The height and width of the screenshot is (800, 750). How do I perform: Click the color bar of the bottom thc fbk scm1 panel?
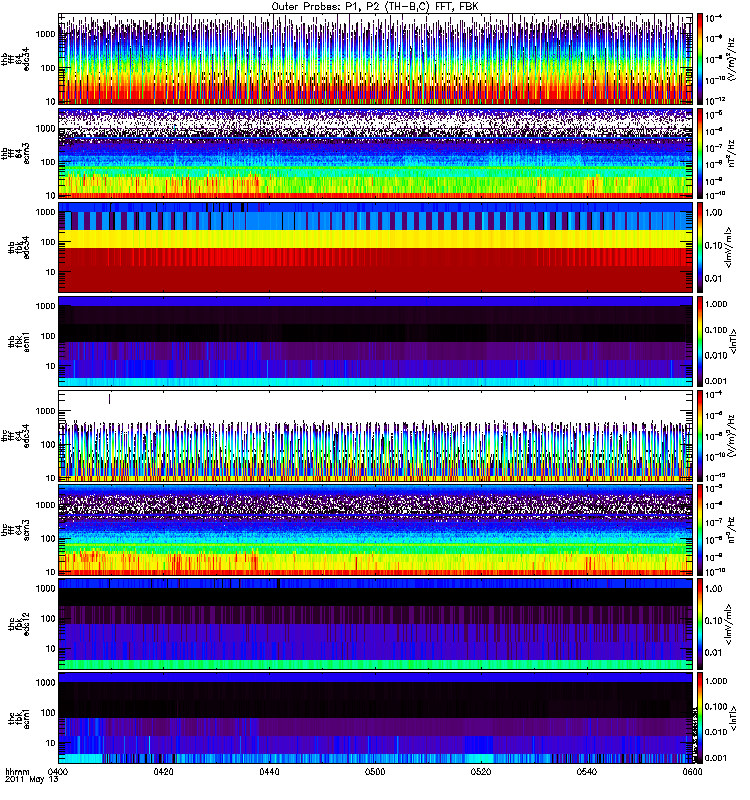[x=700, y=717]
